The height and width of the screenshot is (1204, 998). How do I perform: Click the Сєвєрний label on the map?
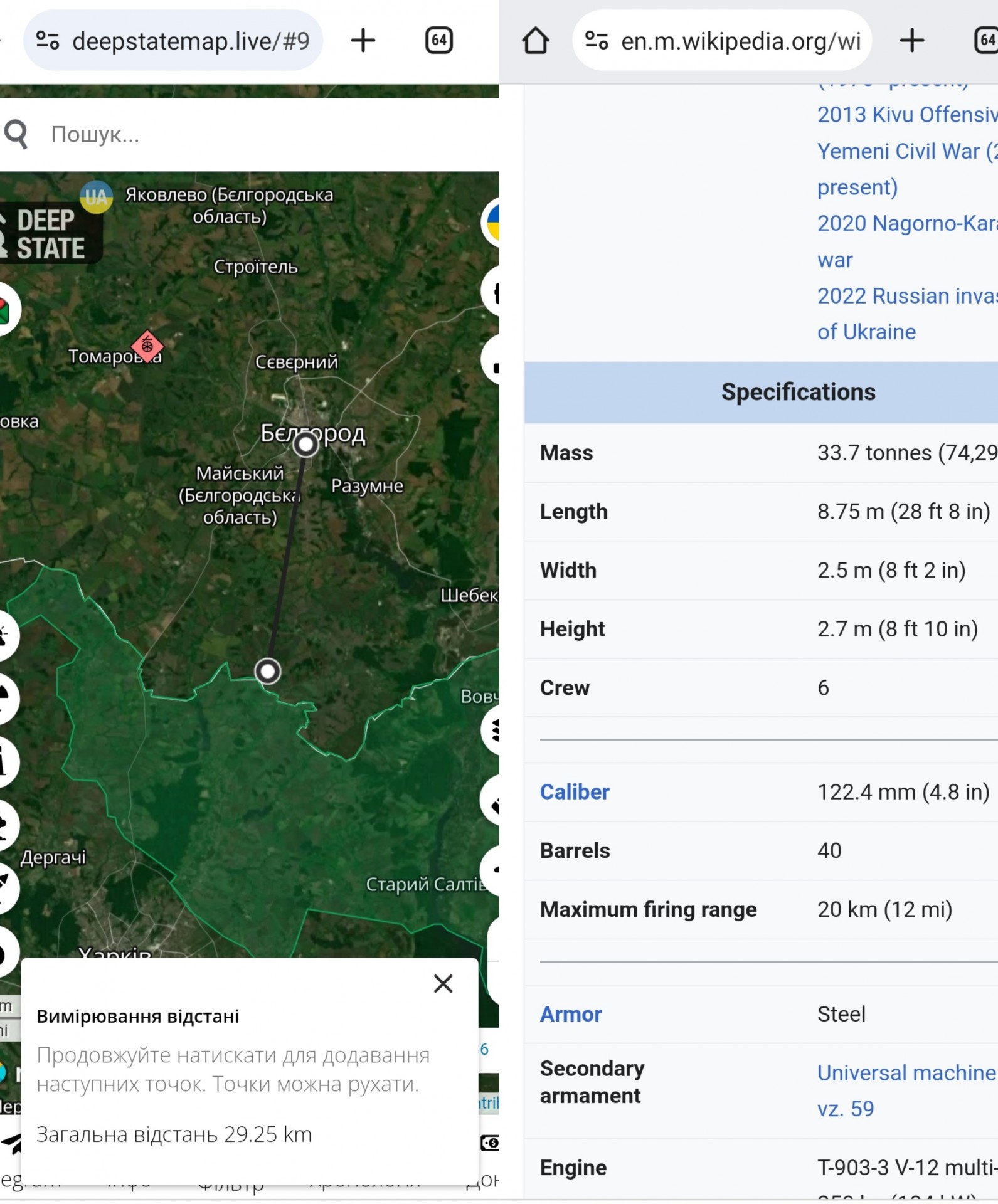(x=297, y=362)
